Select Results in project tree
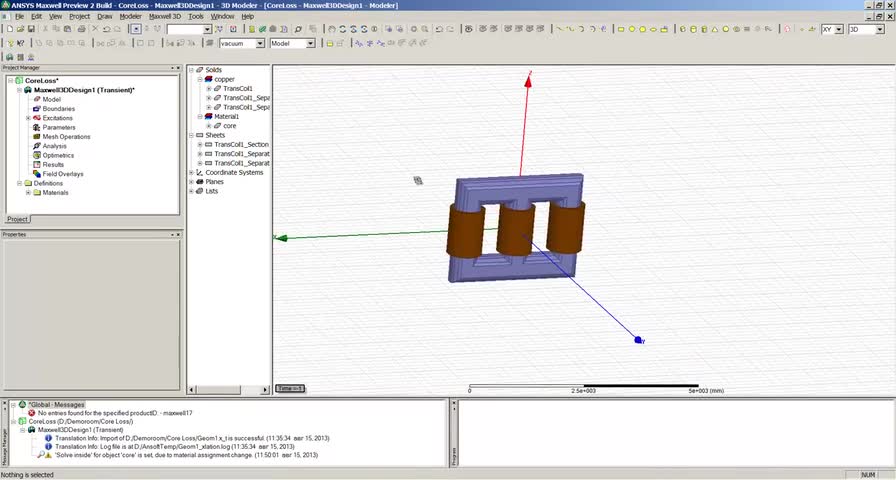The image size is (896, 480). pos(53,165)
